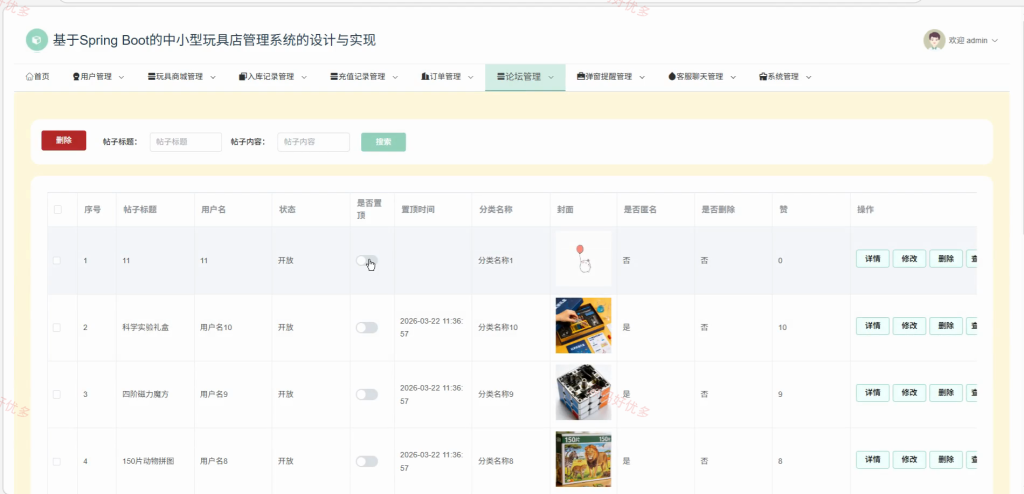Image resolution: width=1024 pixels, height=494 pixels.
Task: Open the 150片动物拼图 lion cover thumbnail
Action: point(583,459)
